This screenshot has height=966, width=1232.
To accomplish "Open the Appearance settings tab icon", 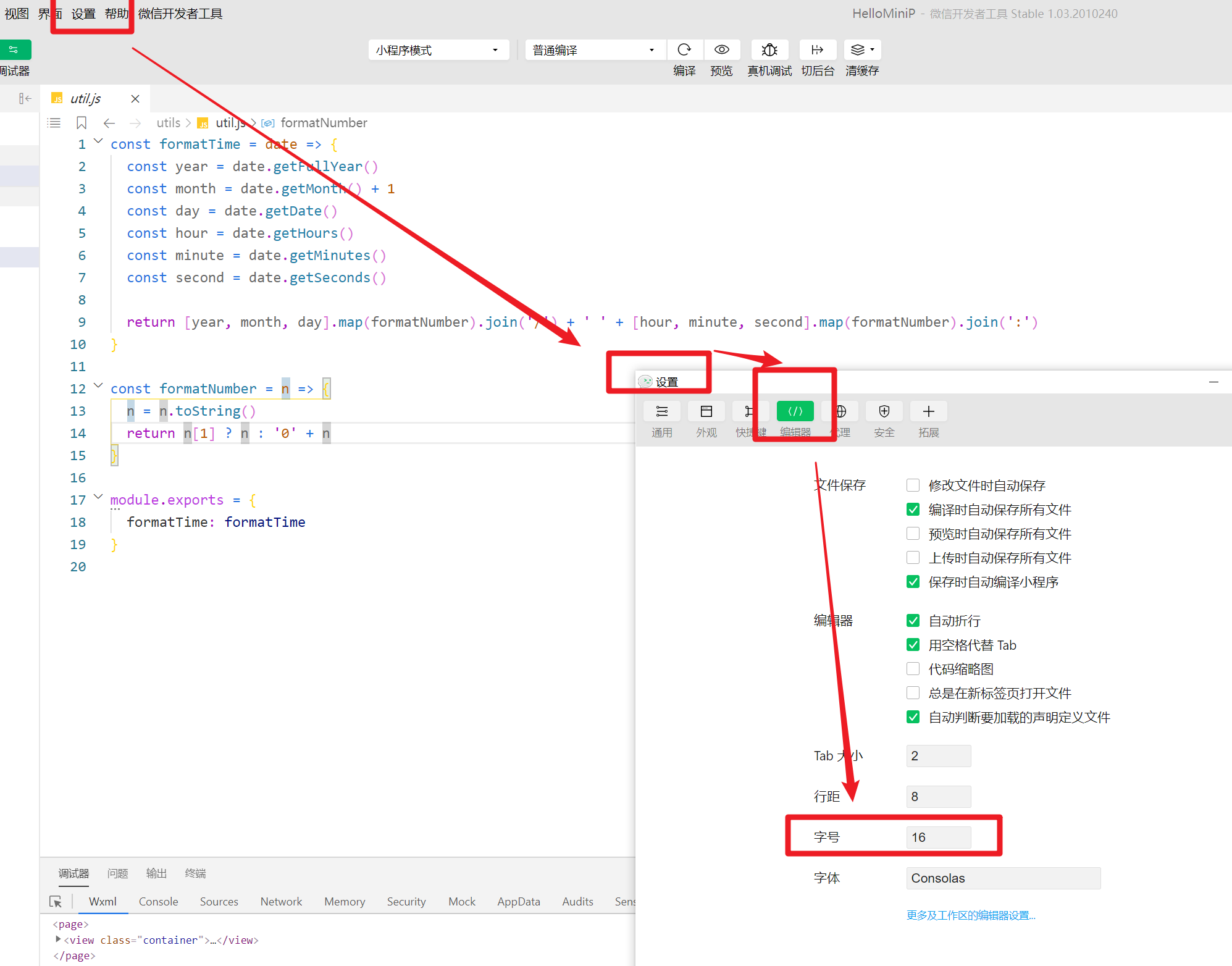I will (x=706, y=412).
